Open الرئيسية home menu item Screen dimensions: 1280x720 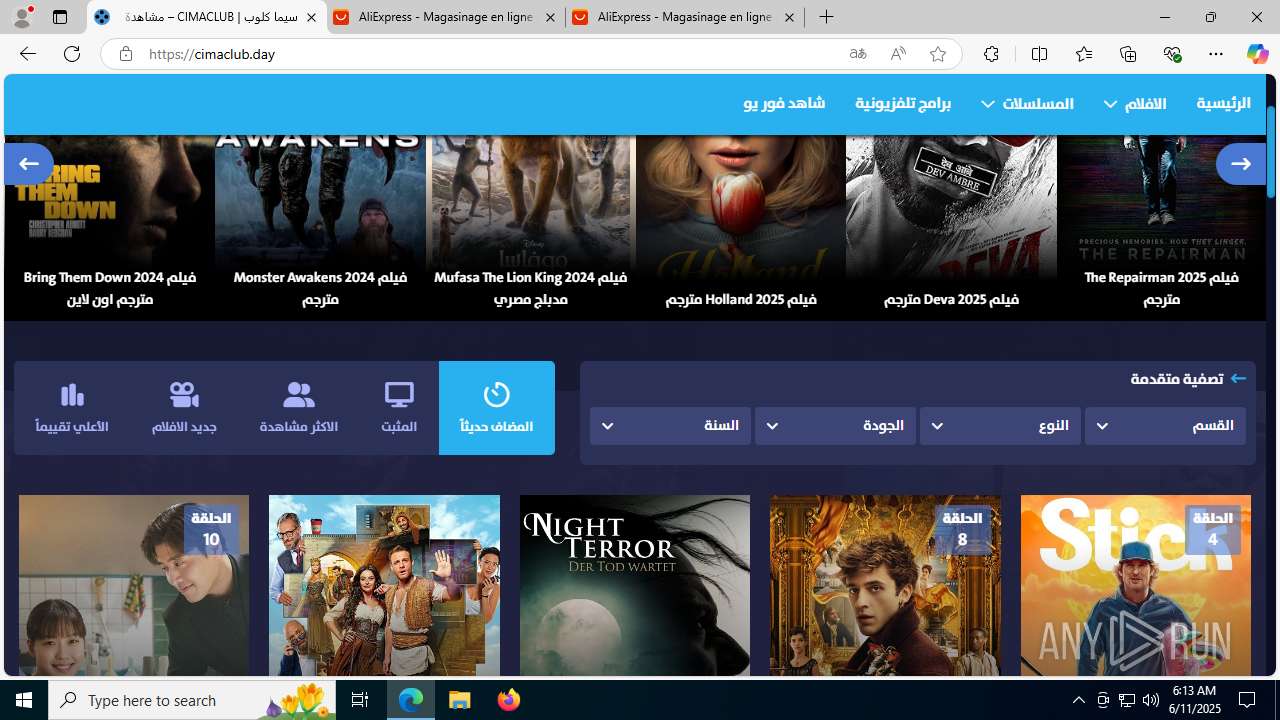tap(1223, 104)
